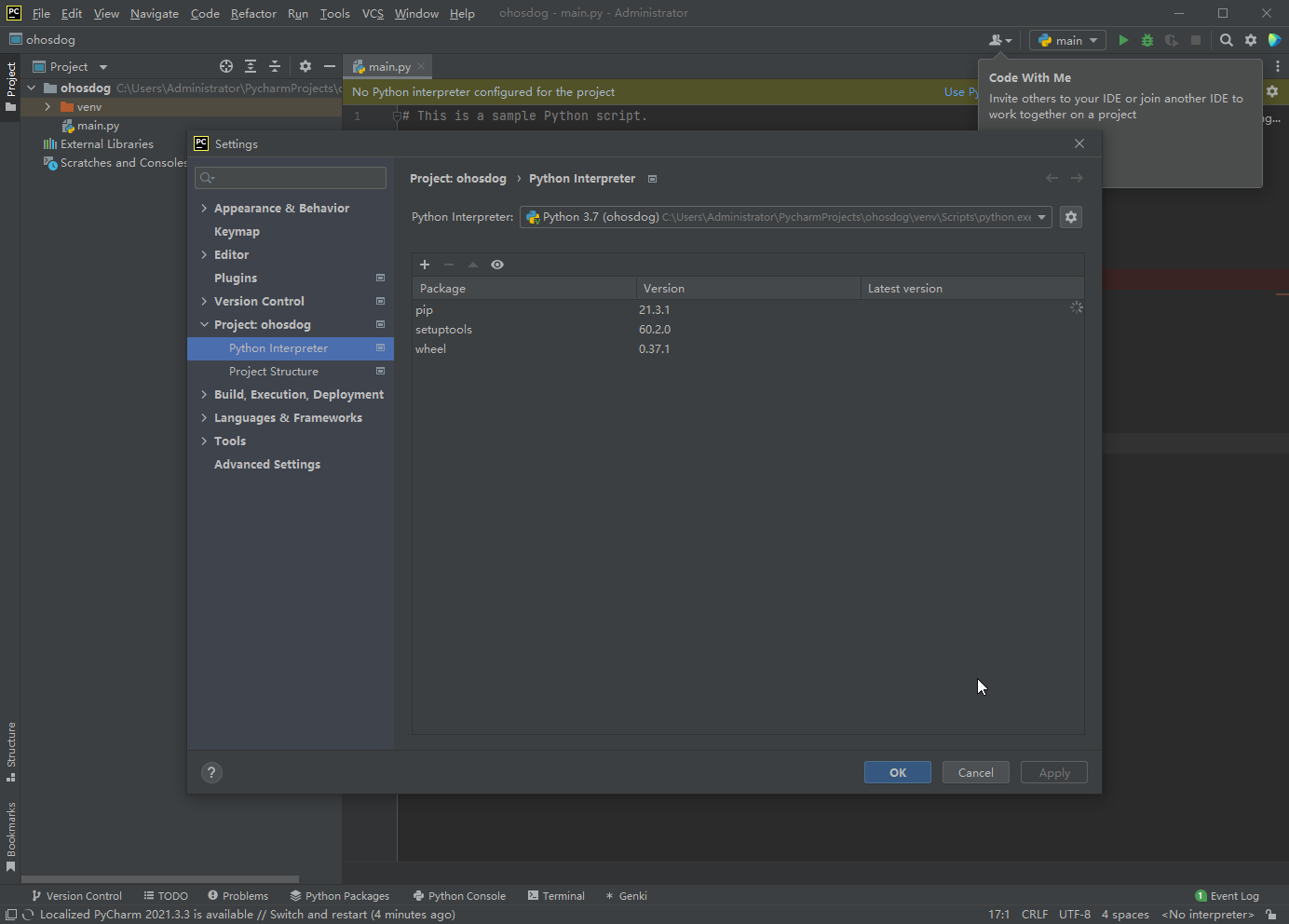Switch to the main.py editor tab
This screenshot has height=924, width=1289.
(389, 67)
